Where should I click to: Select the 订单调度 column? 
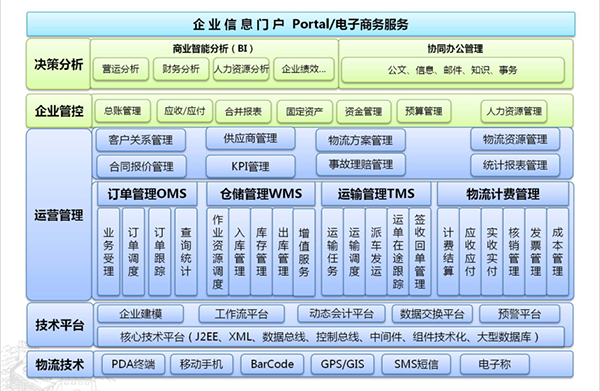pos(133,252)
